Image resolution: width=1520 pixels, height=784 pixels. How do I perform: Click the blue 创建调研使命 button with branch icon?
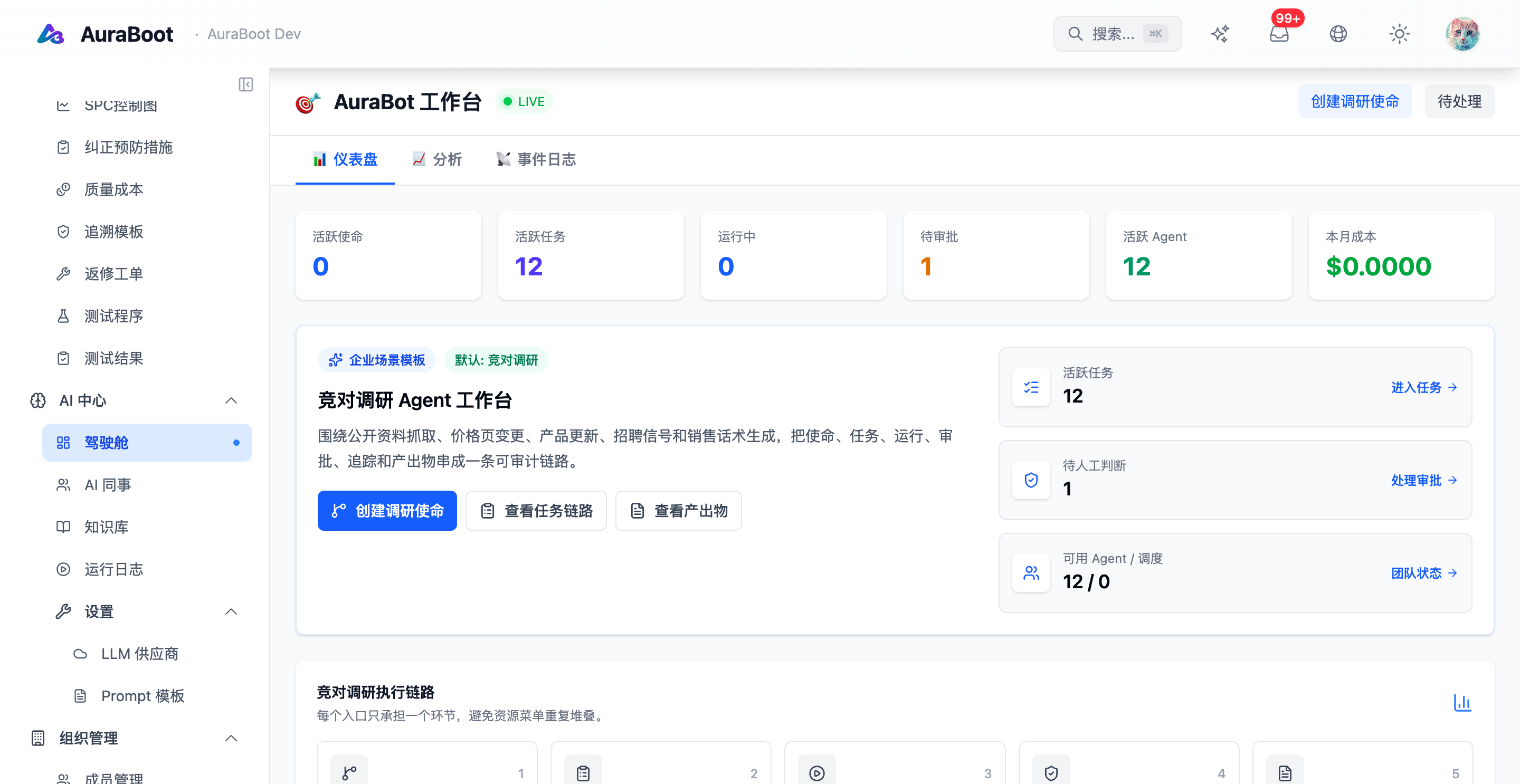coord(387,511)
